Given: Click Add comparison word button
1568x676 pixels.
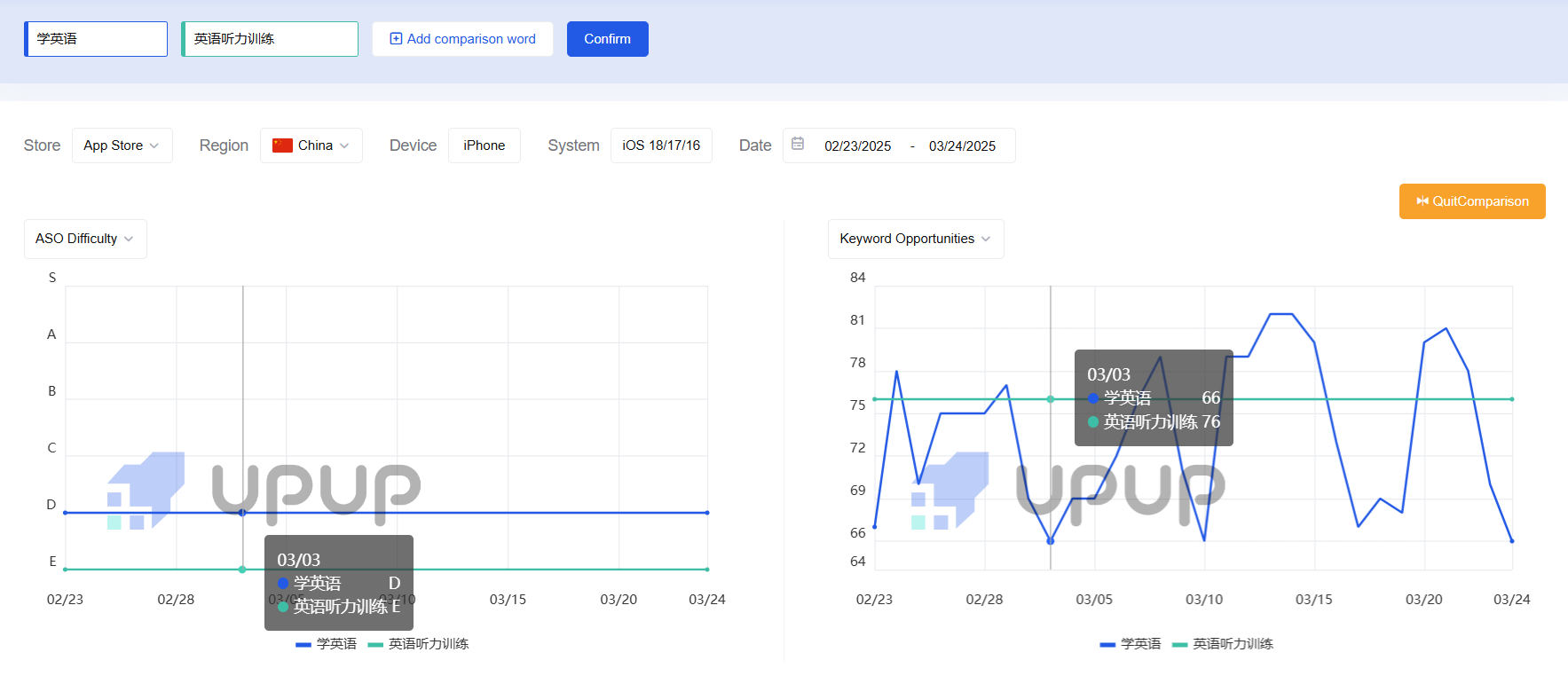Looking at the screenshot, I should click(462, 39).
